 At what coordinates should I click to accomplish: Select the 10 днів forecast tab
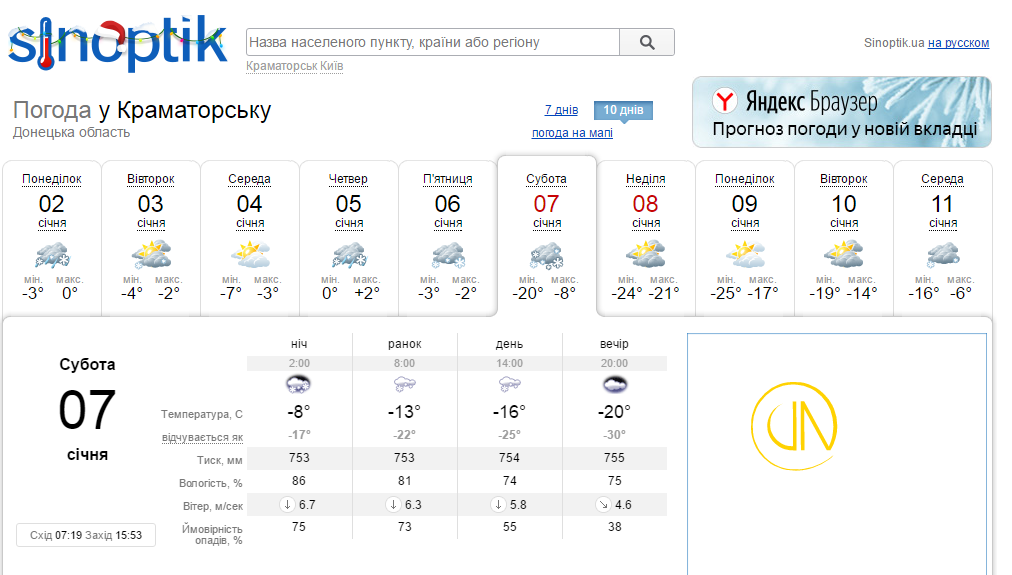[623, 110]
